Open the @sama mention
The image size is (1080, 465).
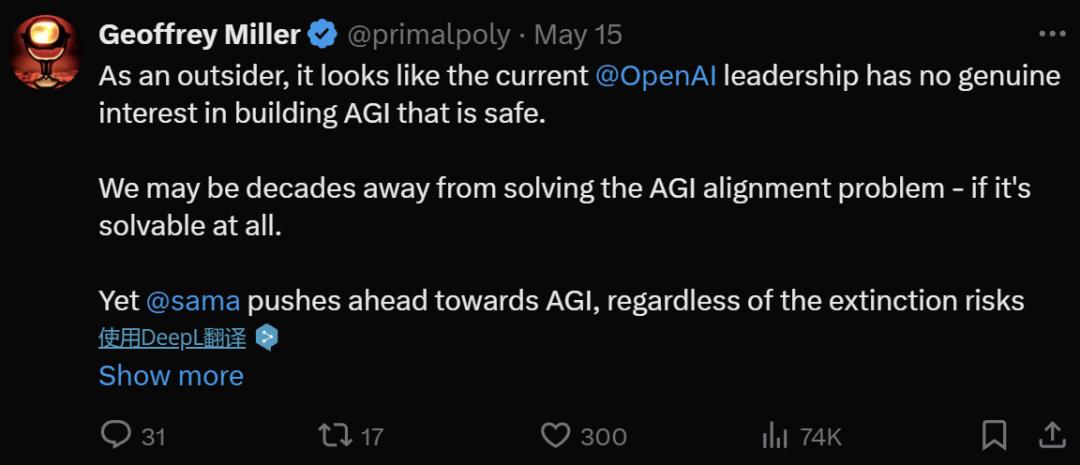(193, 300)
